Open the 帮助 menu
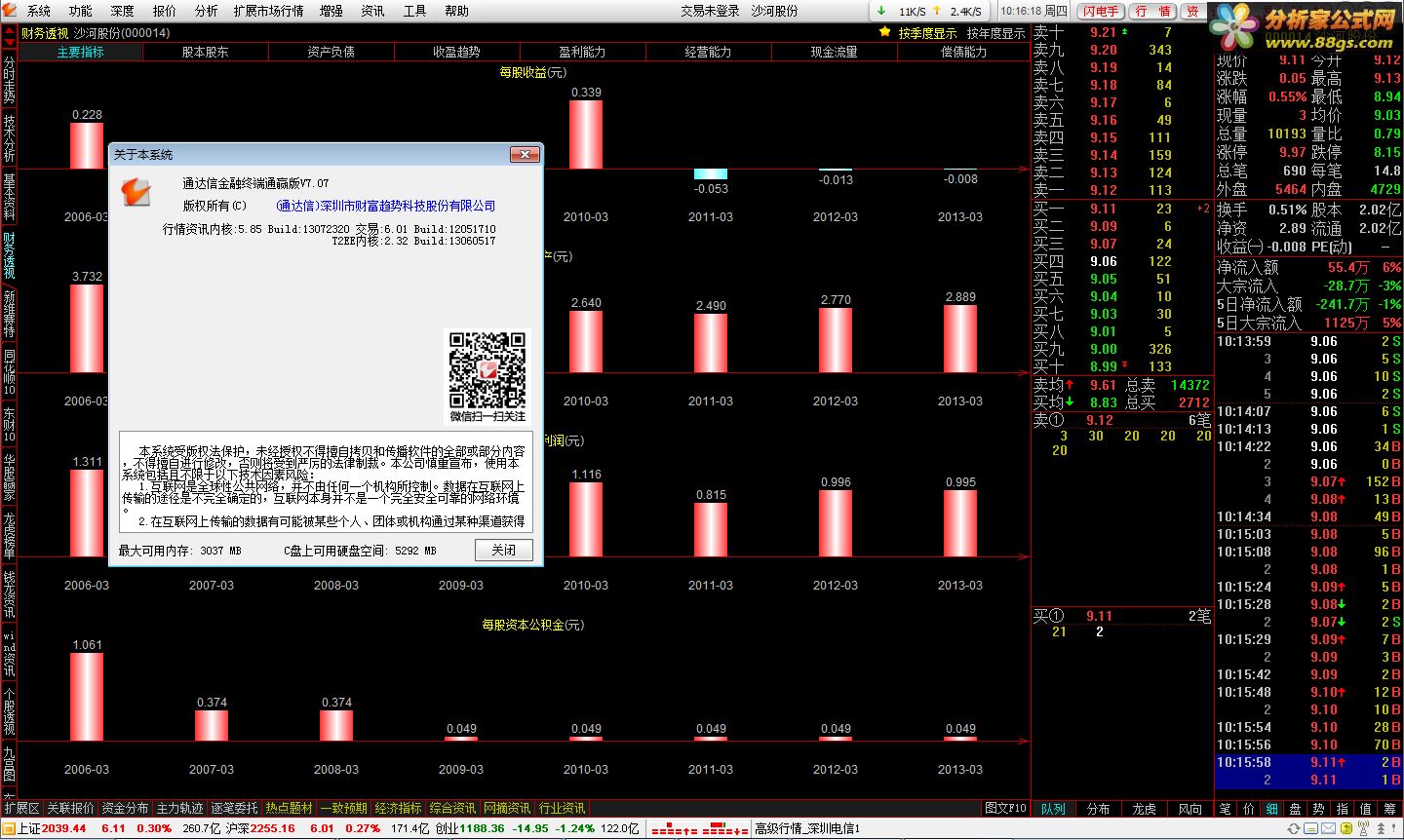The height and width of the screenshot is (840, 1404). pyautogui.click(x=456, y=11)
